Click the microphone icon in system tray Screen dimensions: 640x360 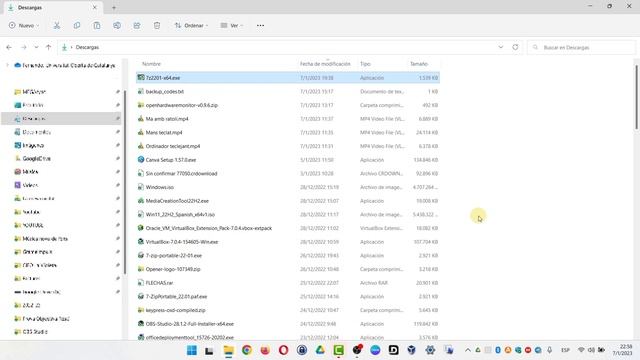pos(549,350)
